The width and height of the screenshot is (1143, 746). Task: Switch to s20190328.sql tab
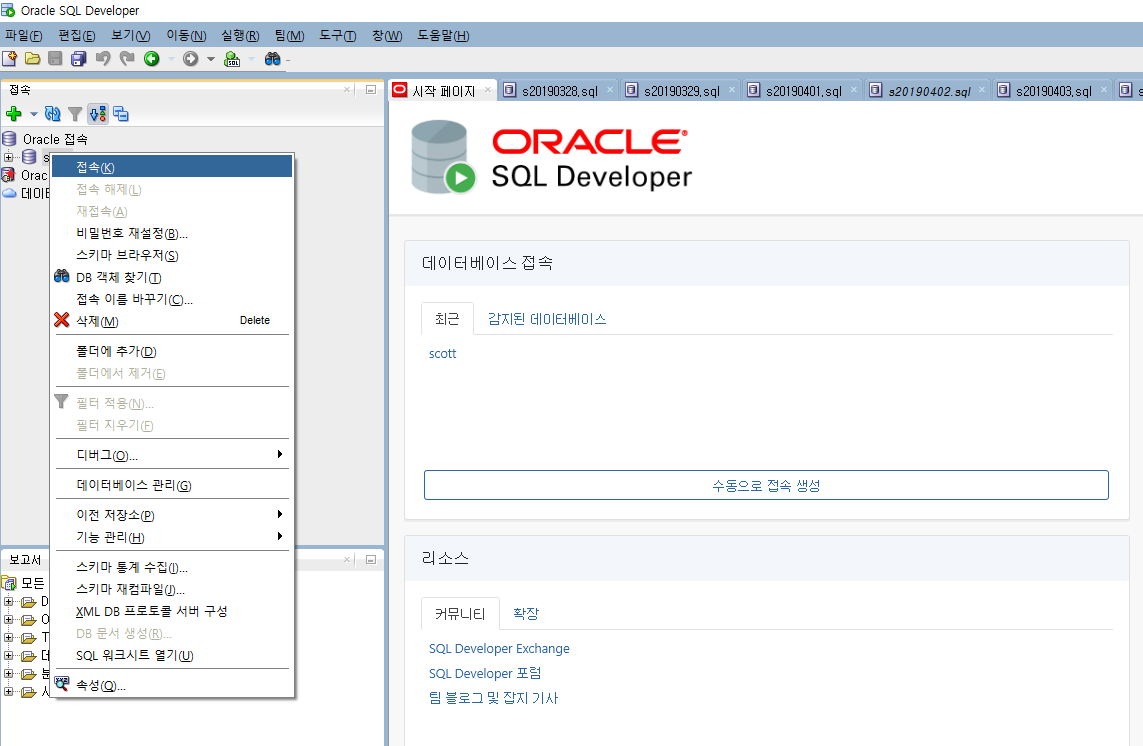559,90
